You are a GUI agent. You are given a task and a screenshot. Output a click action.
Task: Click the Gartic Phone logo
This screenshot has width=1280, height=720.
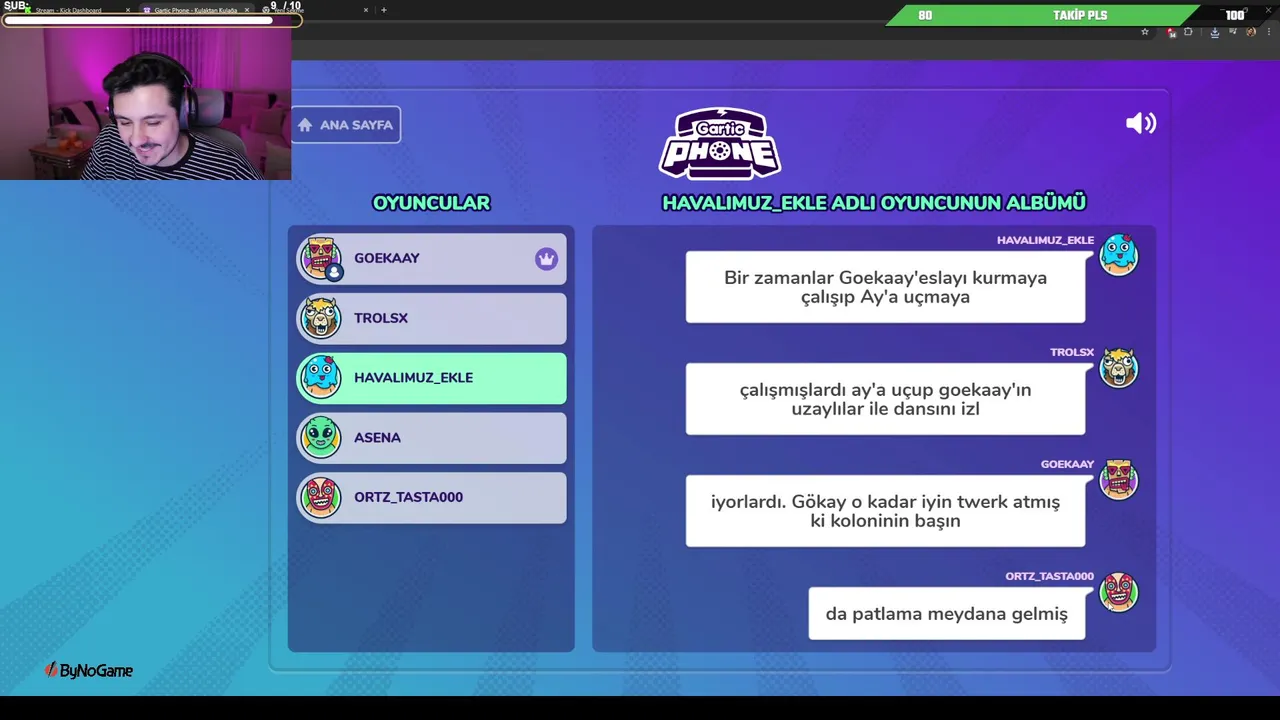[720, 143]
